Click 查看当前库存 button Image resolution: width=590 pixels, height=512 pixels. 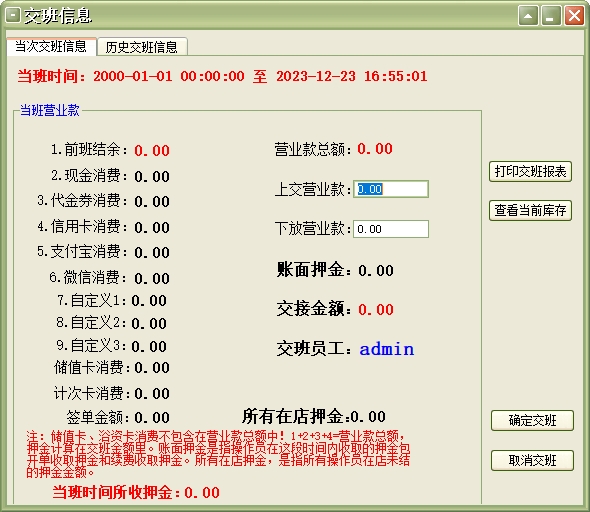point(530,210)
